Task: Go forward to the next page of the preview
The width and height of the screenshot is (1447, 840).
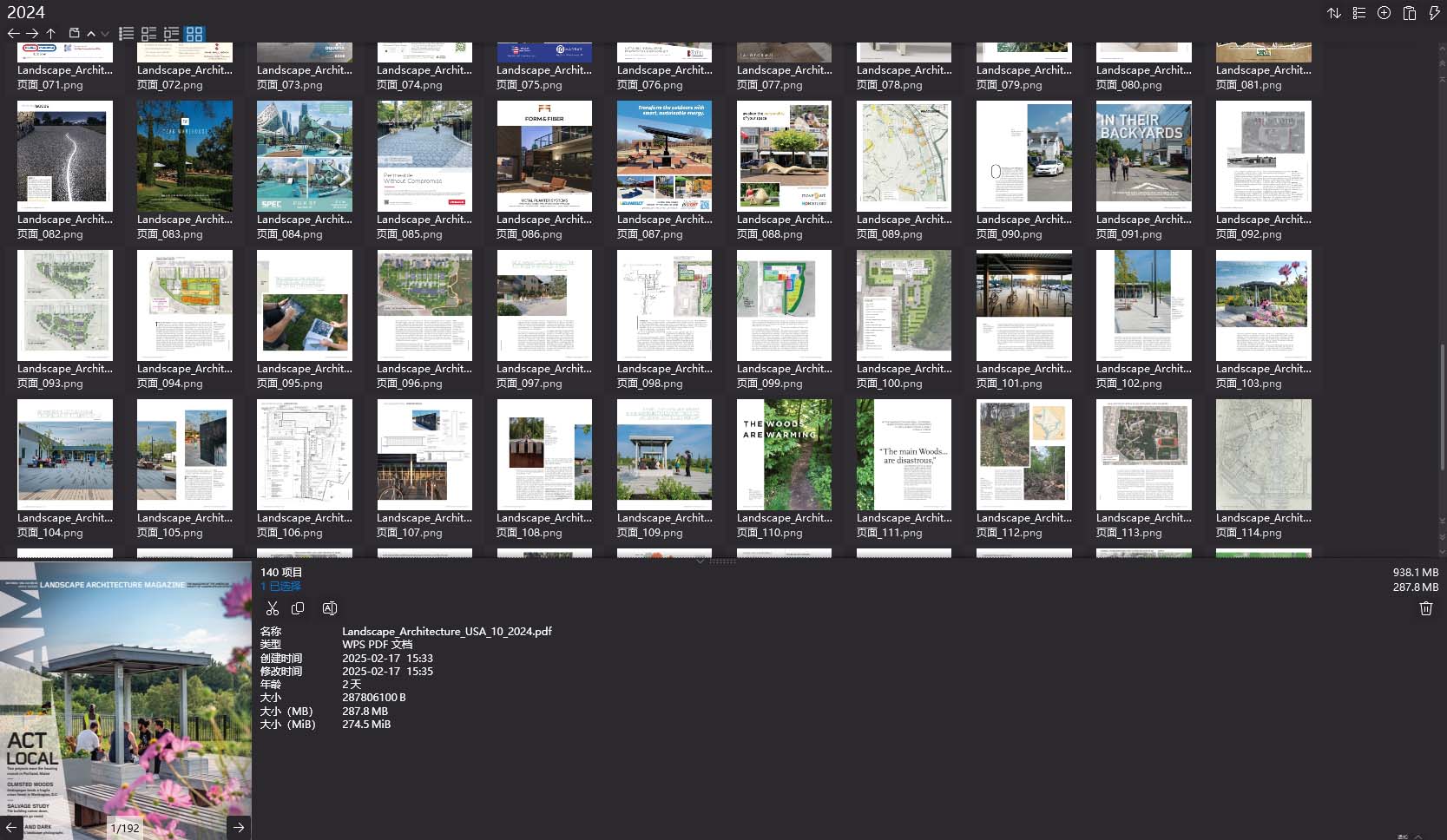Action: tap(239, 828)
